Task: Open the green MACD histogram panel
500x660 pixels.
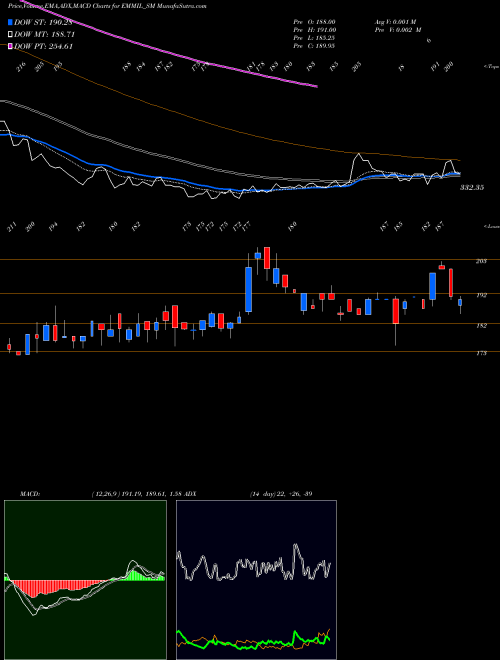Action: pos(85,580)
